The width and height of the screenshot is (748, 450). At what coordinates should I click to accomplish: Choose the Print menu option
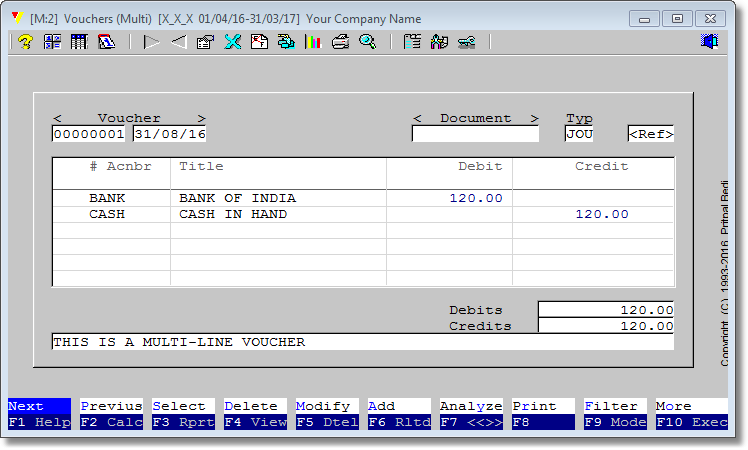point(543,406)
